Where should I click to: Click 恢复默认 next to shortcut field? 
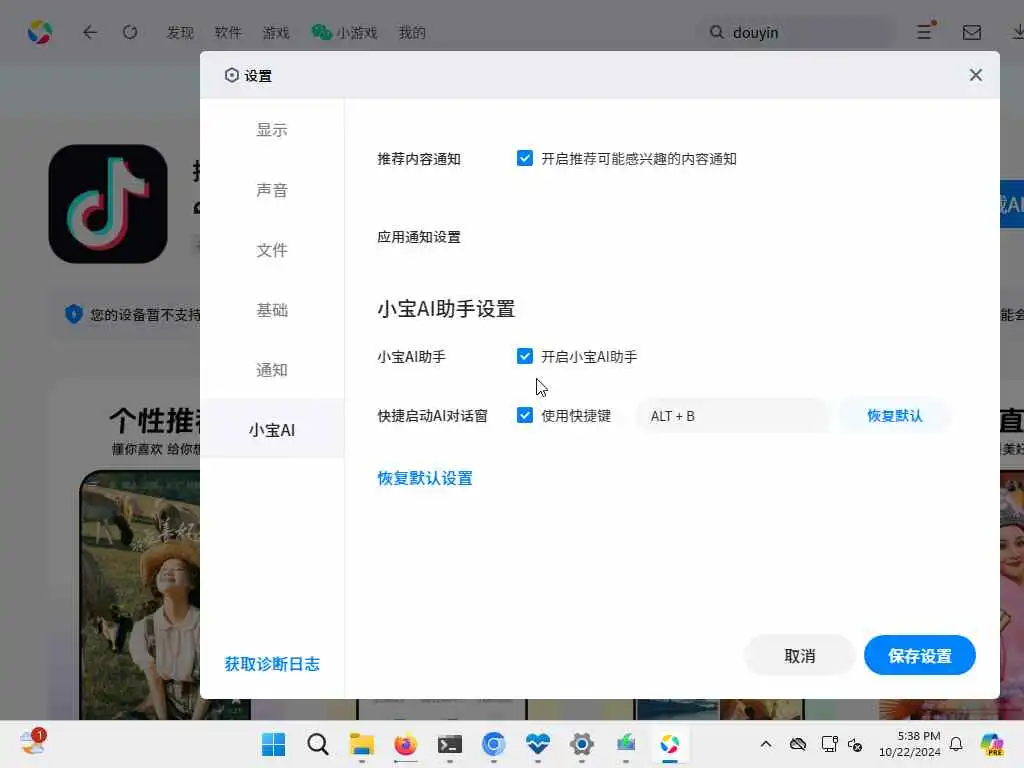click(895, 416)
